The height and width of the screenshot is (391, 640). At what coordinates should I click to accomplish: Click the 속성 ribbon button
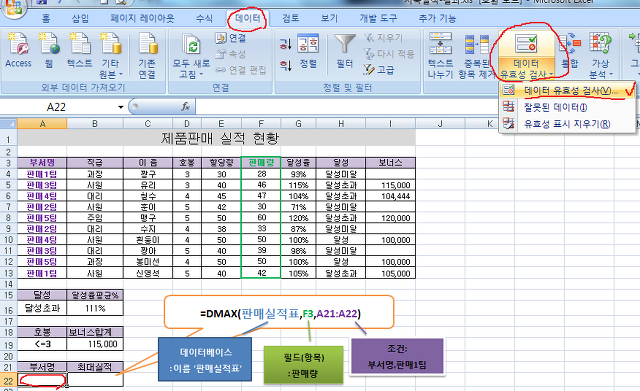[231, 54]
